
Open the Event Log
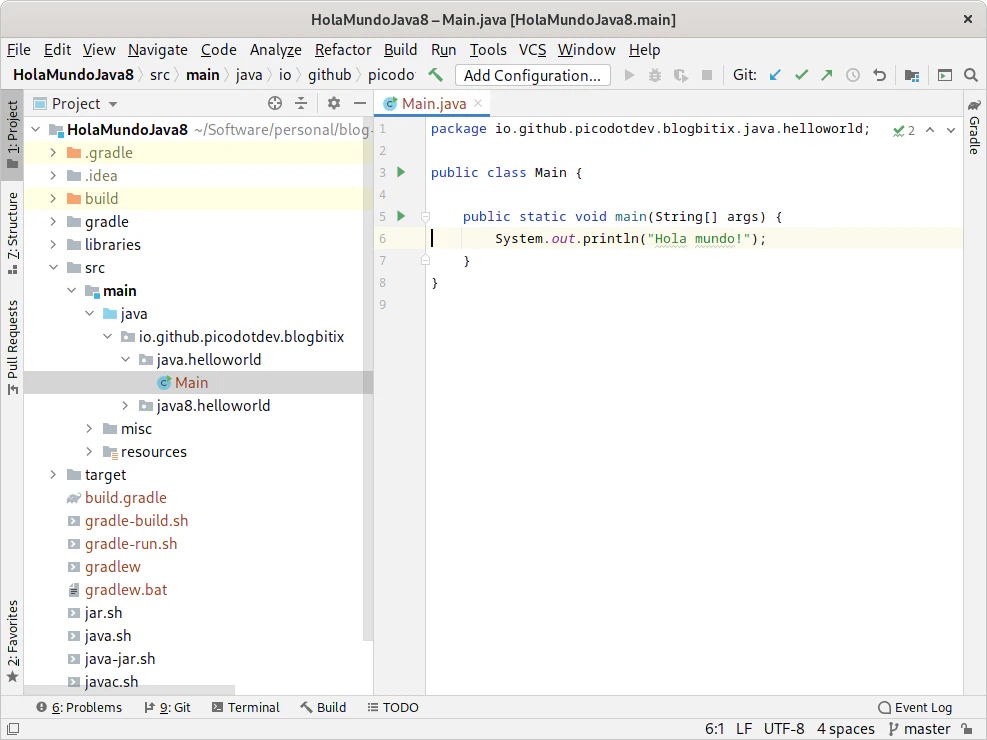914,707
